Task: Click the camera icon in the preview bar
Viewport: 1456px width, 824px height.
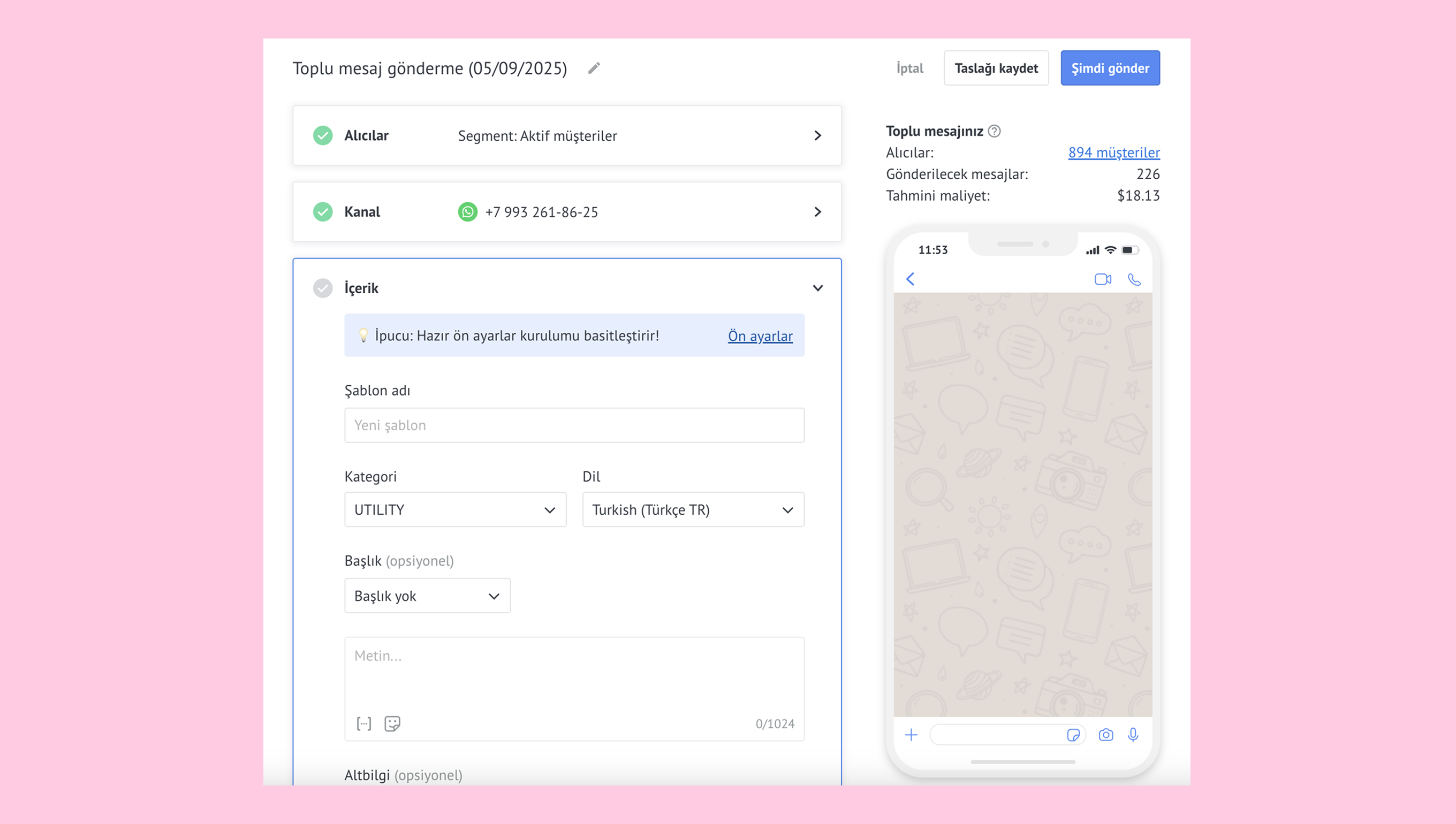Action: pos(1105,735)
